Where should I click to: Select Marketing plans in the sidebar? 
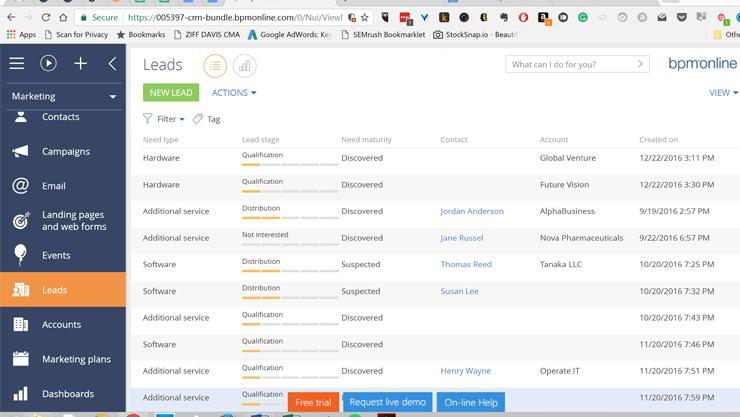(x=75, y=359)
